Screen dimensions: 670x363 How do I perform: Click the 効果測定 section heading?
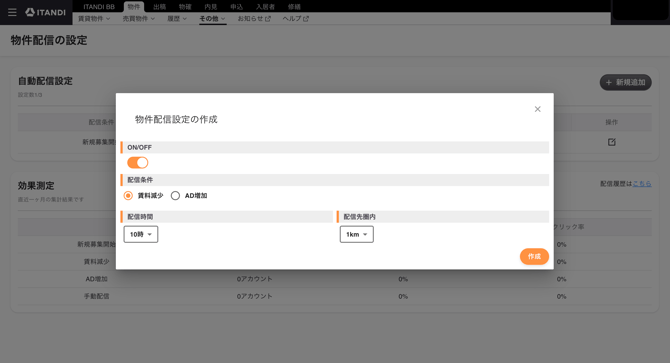click(x=36, y=186)
